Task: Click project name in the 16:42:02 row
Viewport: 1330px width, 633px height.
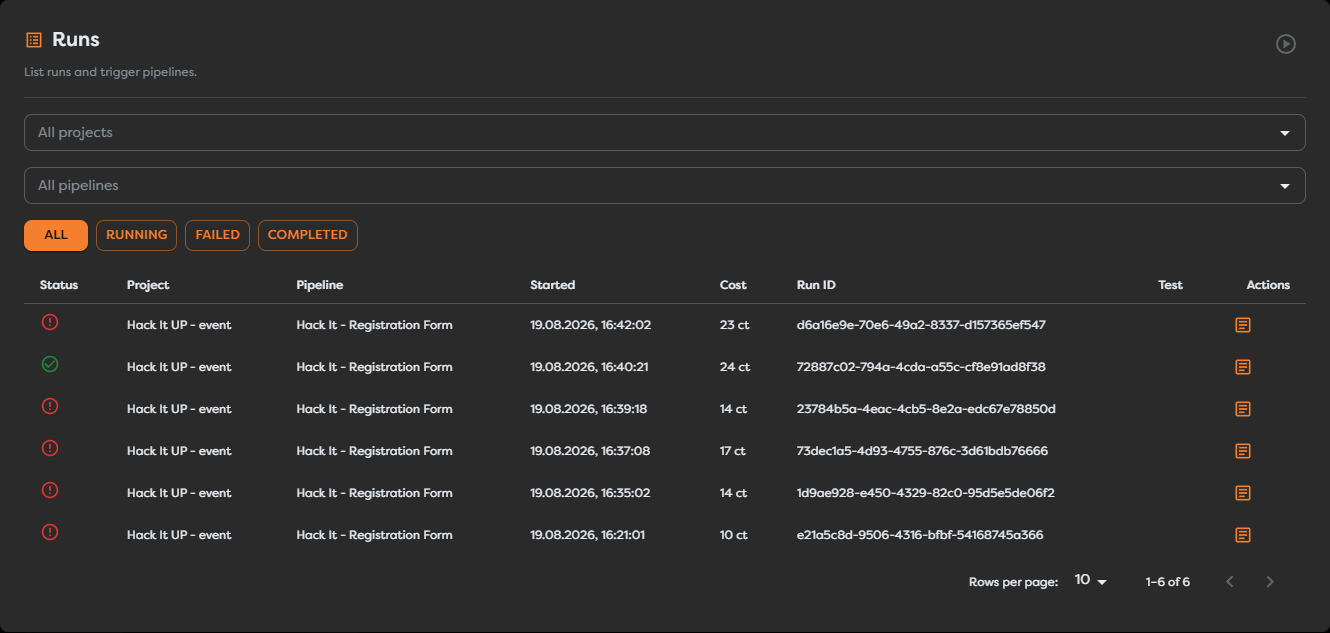Action: 179,325
